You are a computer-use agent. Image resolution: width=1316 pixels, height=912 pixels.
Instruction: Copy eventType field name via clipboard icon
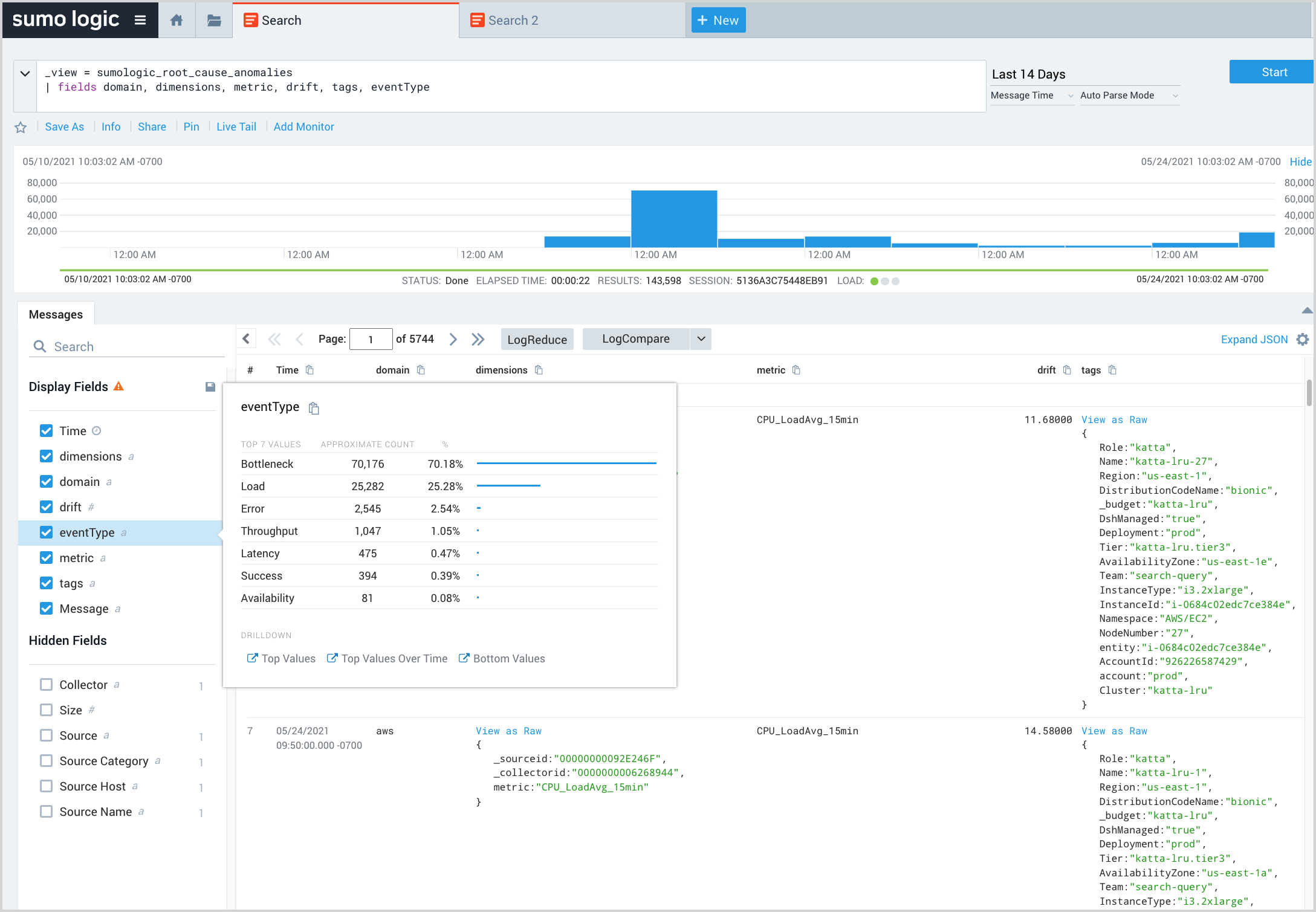pos(314,409)
